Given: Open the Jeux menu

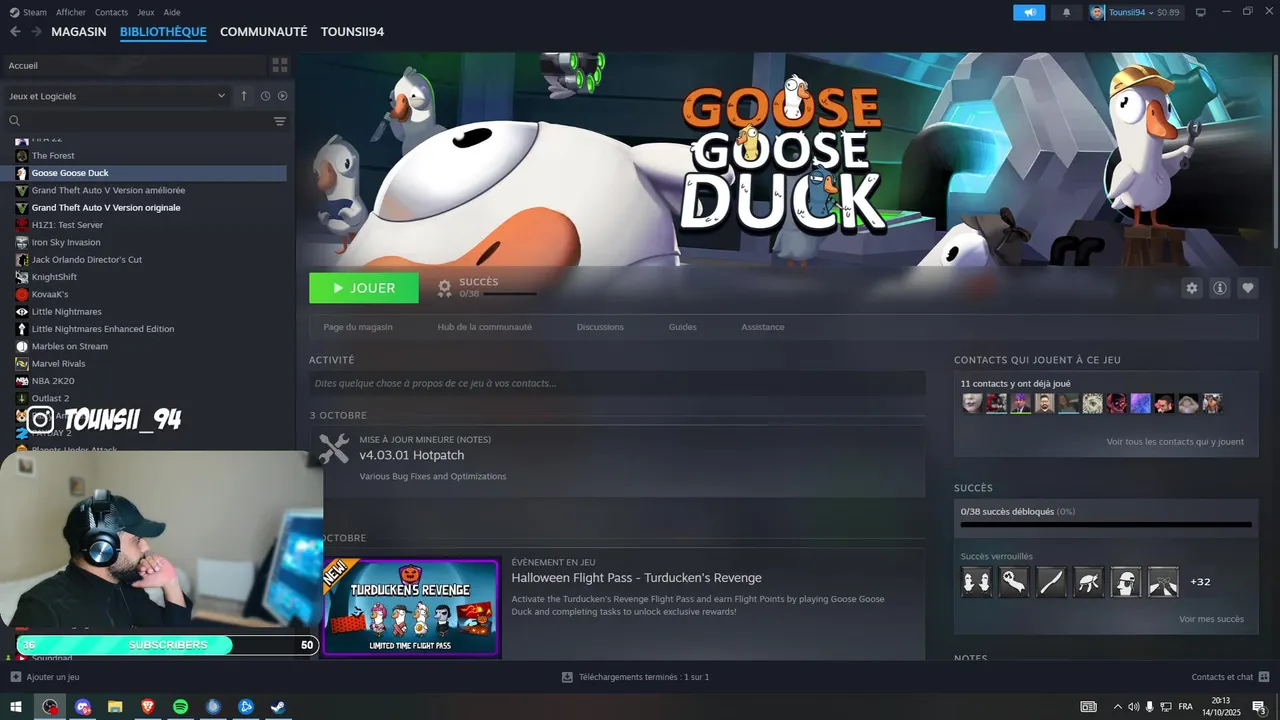Looking at the screenshot, I should (146, 12).
